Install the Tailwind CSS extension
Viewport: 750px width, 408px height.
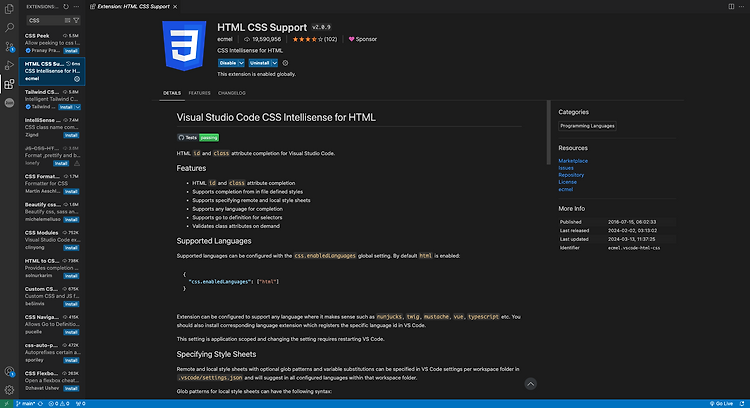pyautogui.click(x=66, y=107)
